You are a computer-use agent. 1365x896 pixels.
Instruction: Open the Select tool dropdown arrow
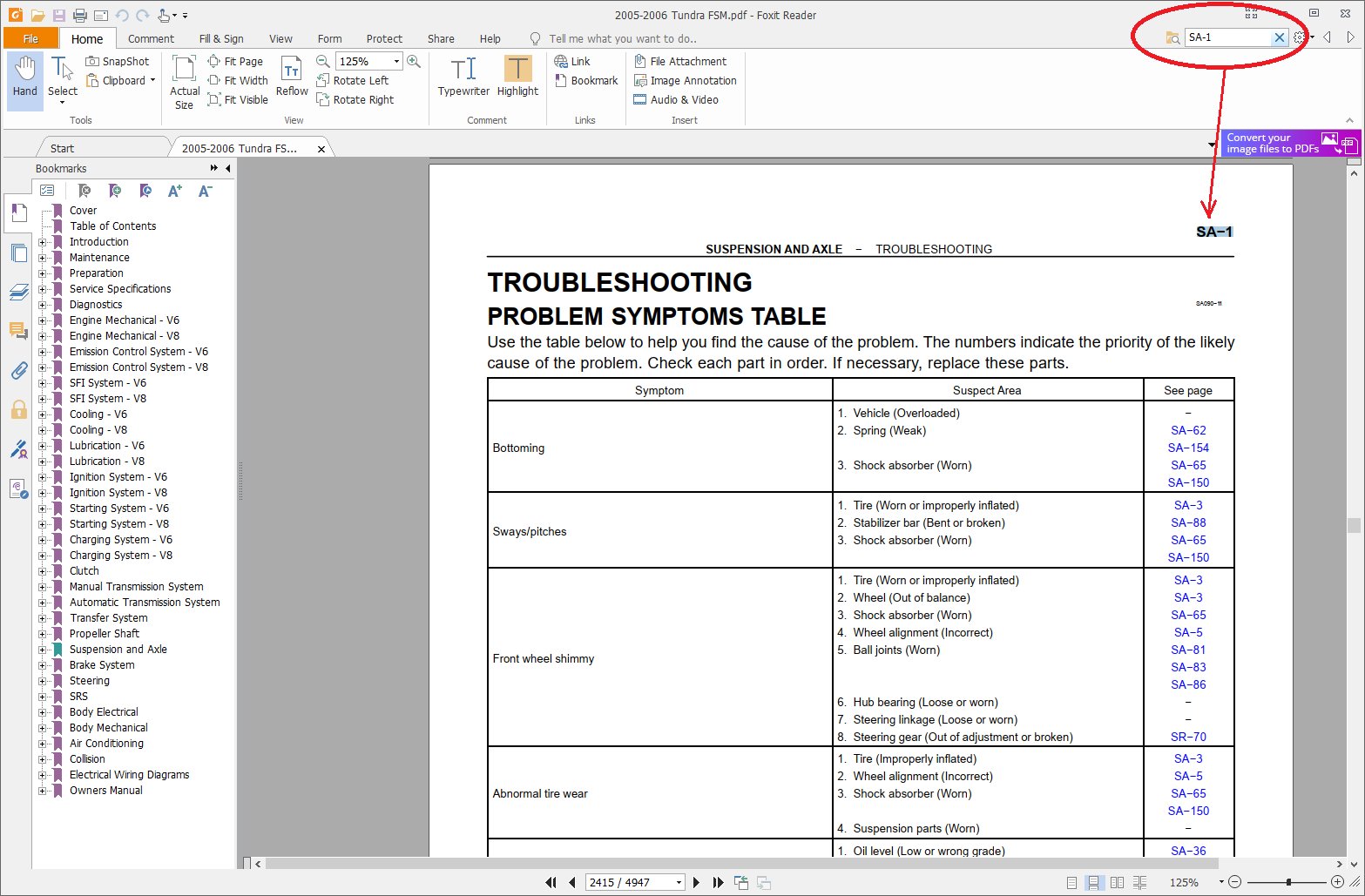click(62, 103)
